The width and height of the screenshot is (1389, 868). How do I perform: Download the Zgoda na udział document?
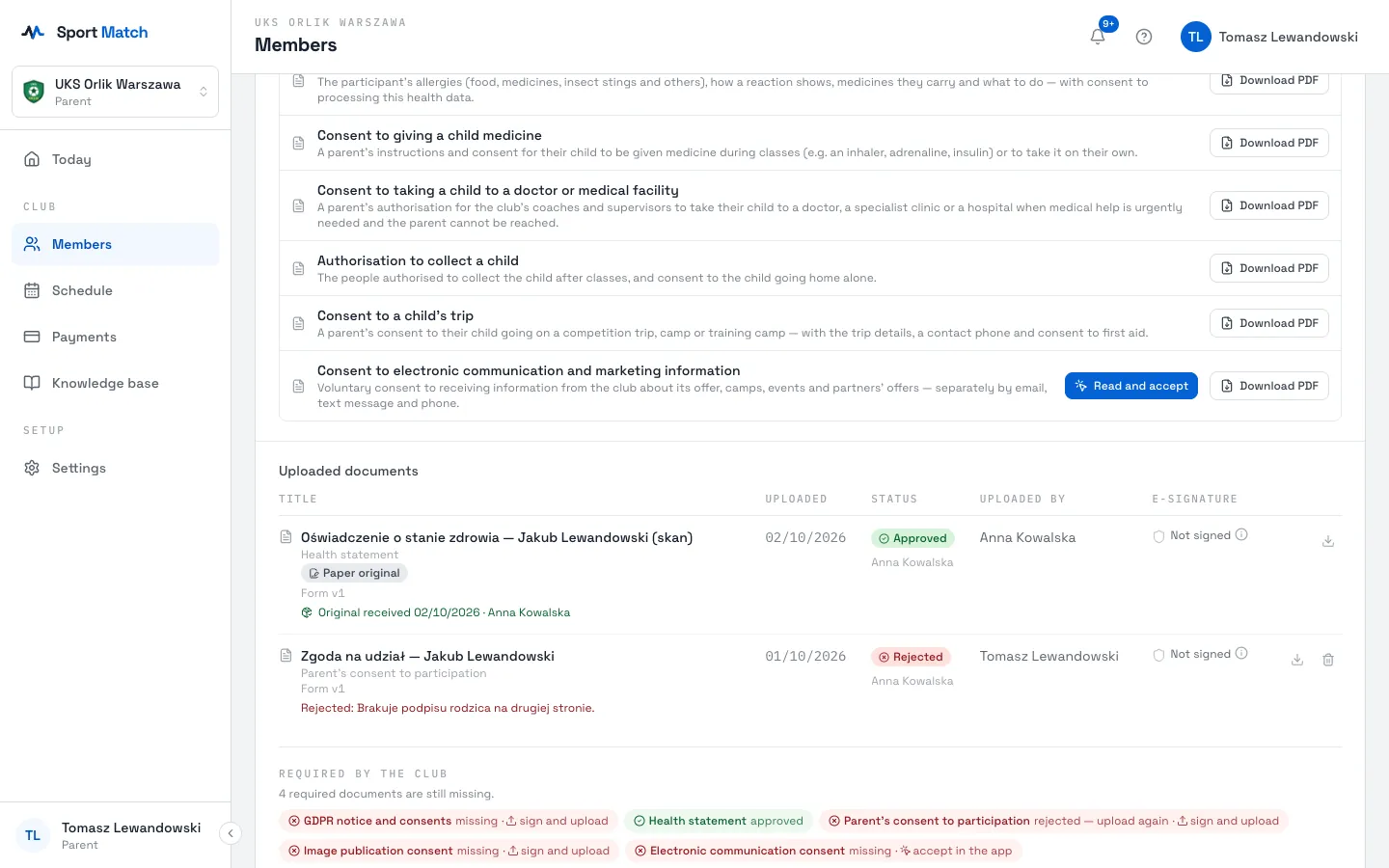click(1297, 660)
